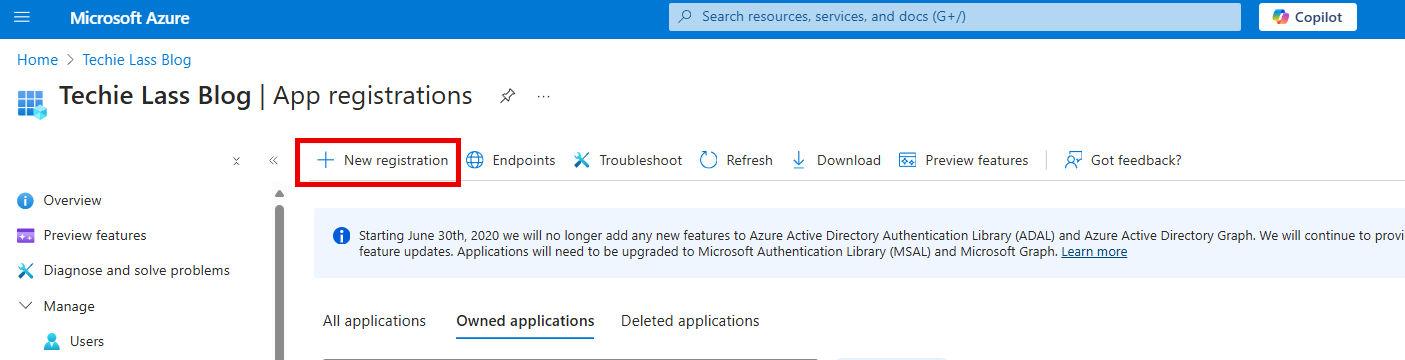Download the app registrations list
The width and height of the screenshot is (1405, 360).
[x=836, y=160]
